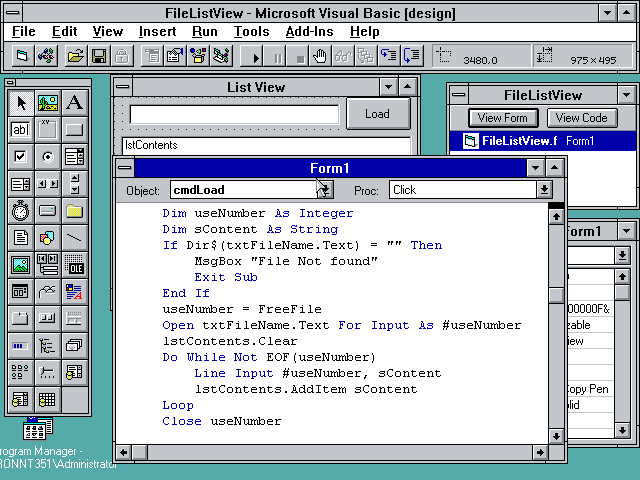Image resolution: width=640 pixels, height=480 pixels.
Task: Click the New Module toolbar icon
Action: click(x=46, y=56)
